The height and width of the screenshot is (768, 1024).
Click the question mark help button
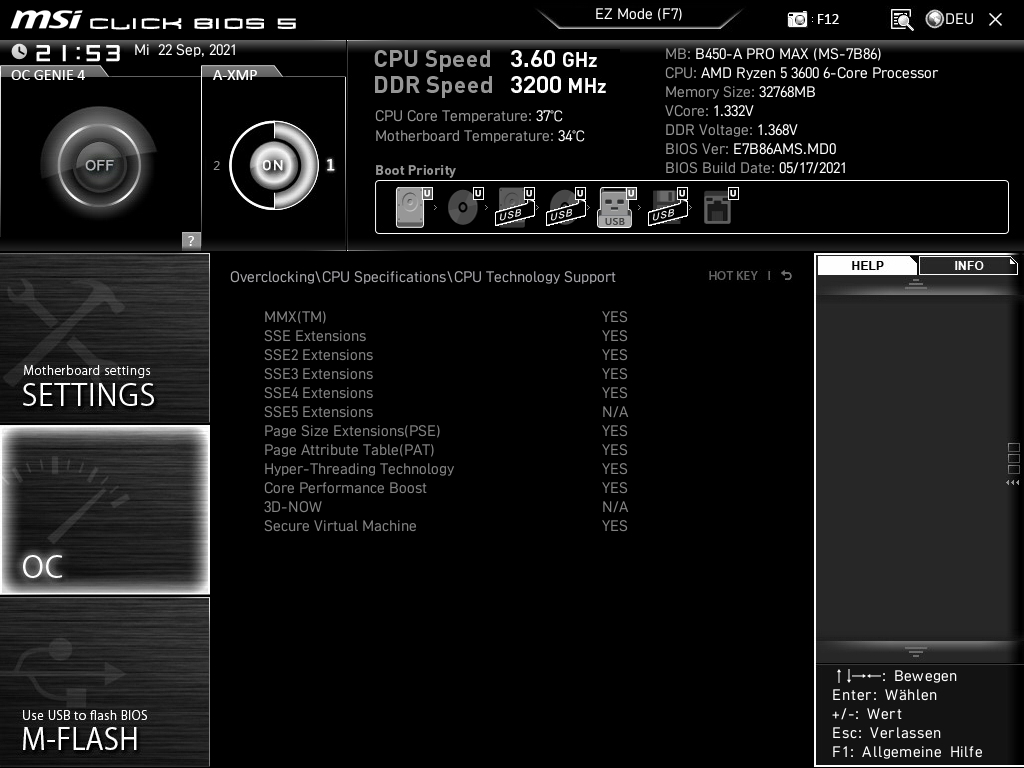click(189, 240)
